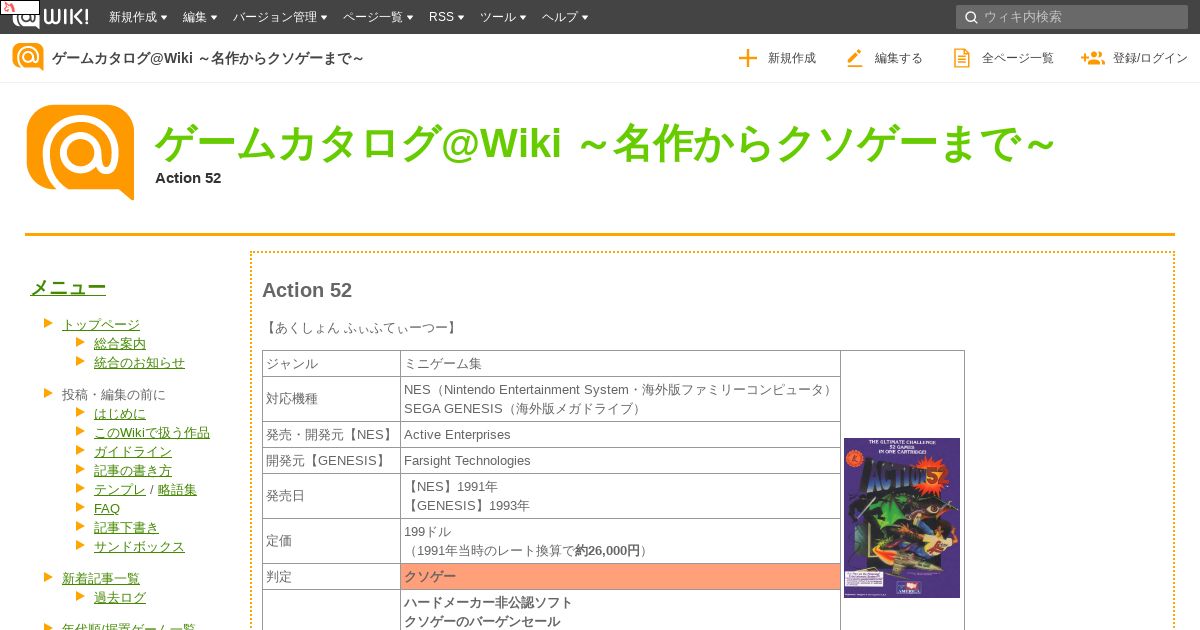Click the plus icon for 新規作成
1200x630 pixels.
[747, 58]
